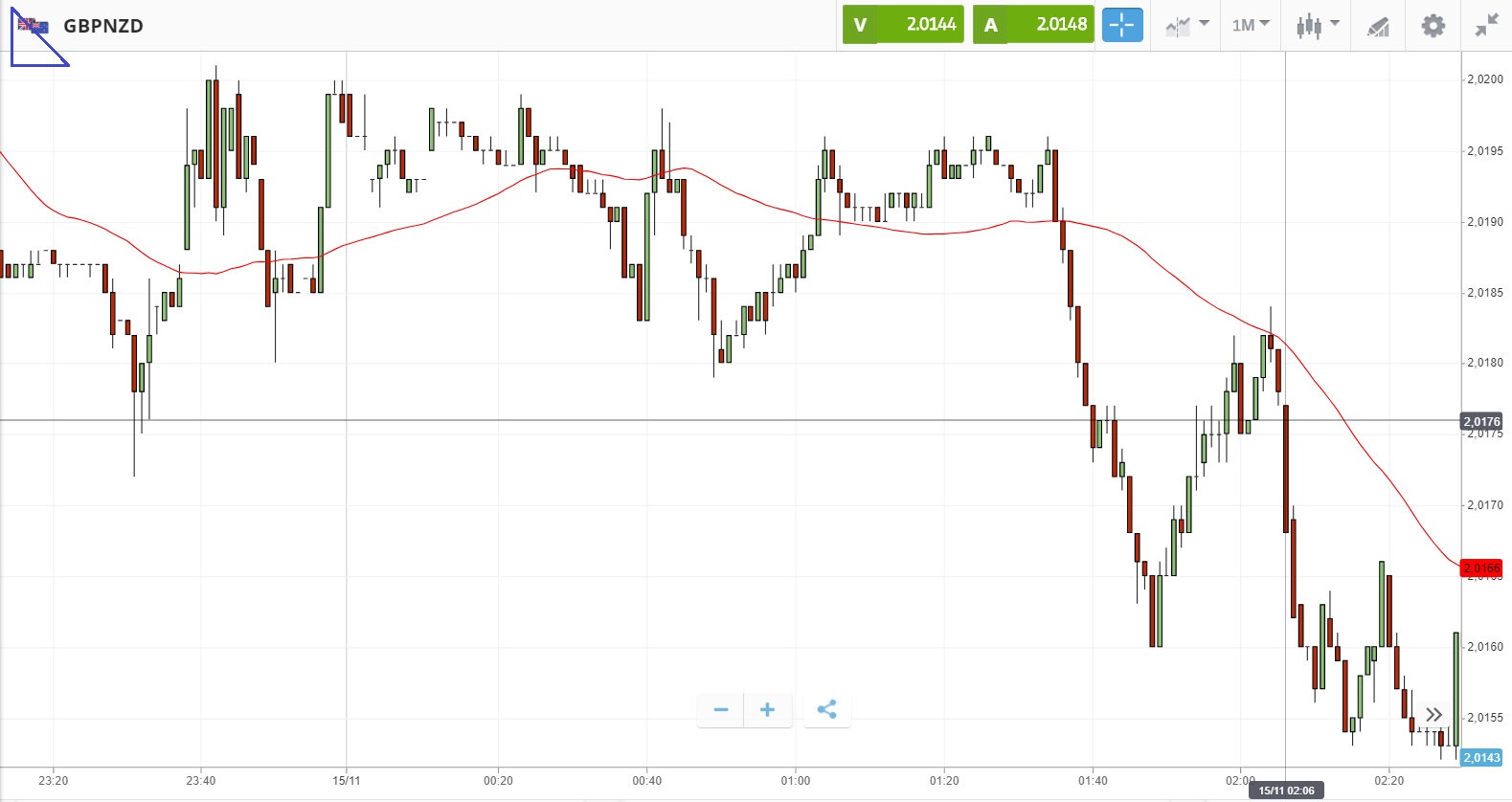Click the crosshair price label 2,0176

tap(1481, 422)
